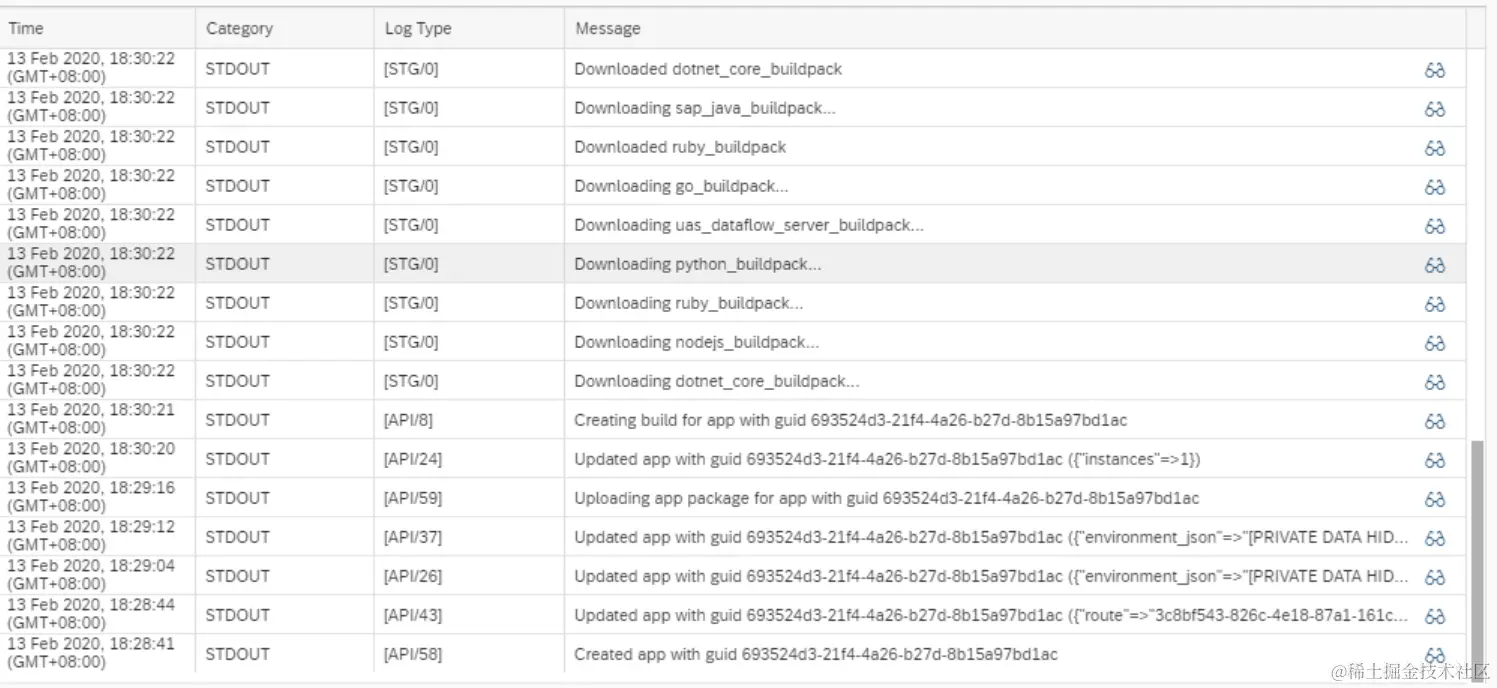Open details icon for Downloaded dotnet_core_buildpack row
Viewport: 1497px width, 688px height.
[1435, 70]
